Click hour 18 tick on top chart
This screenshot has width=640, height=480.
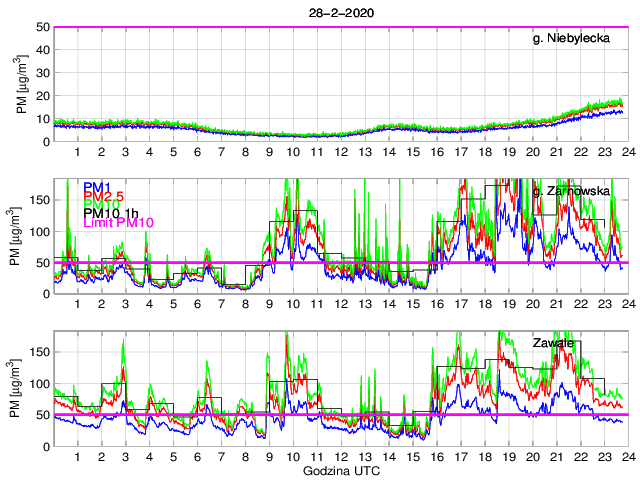[x=484, y=152]
